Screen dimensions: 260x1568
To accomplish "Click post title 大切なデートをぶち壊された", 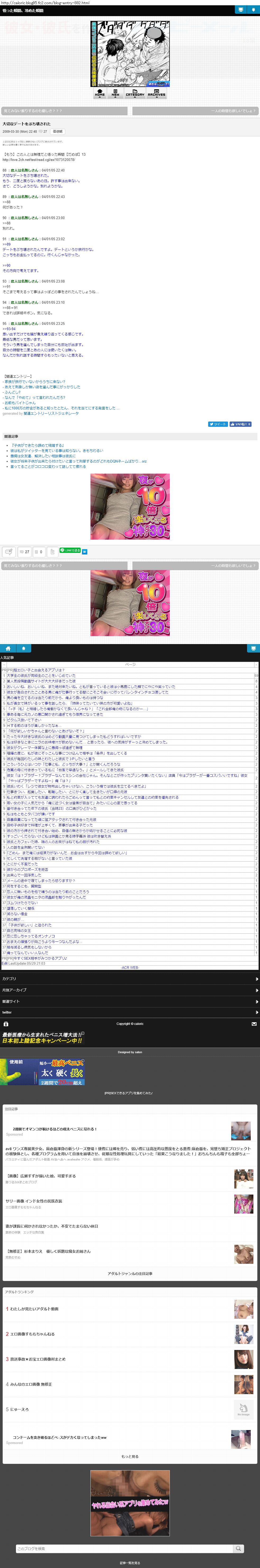I will (26, 124).
